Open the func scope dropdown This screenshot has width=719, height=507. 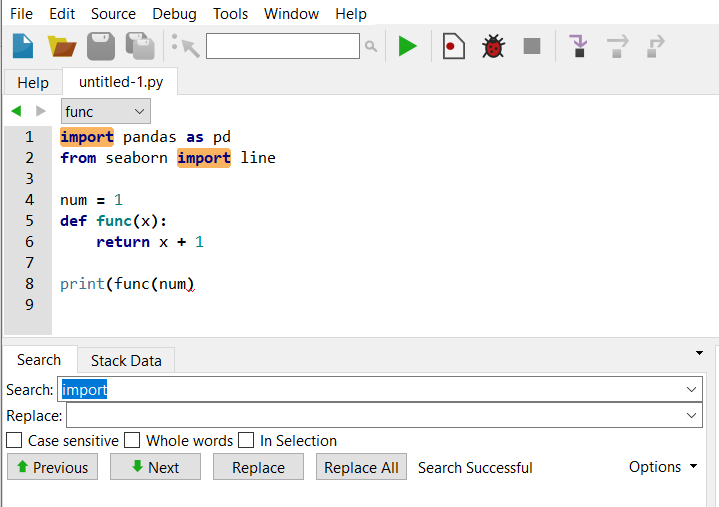[x=105, y=111]
